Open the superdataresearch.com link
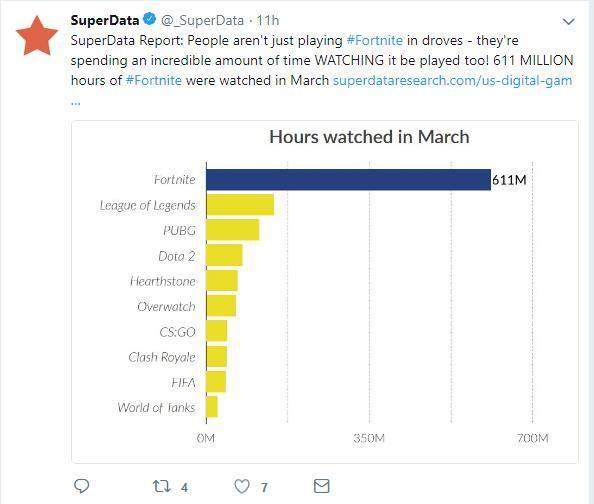Image resolution: width=594 pixels, height=504 pixels. click(452, 80)
